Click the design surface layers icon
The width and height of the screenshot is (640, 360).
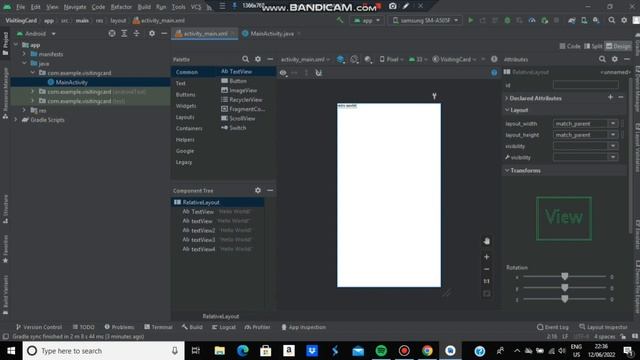340,60
